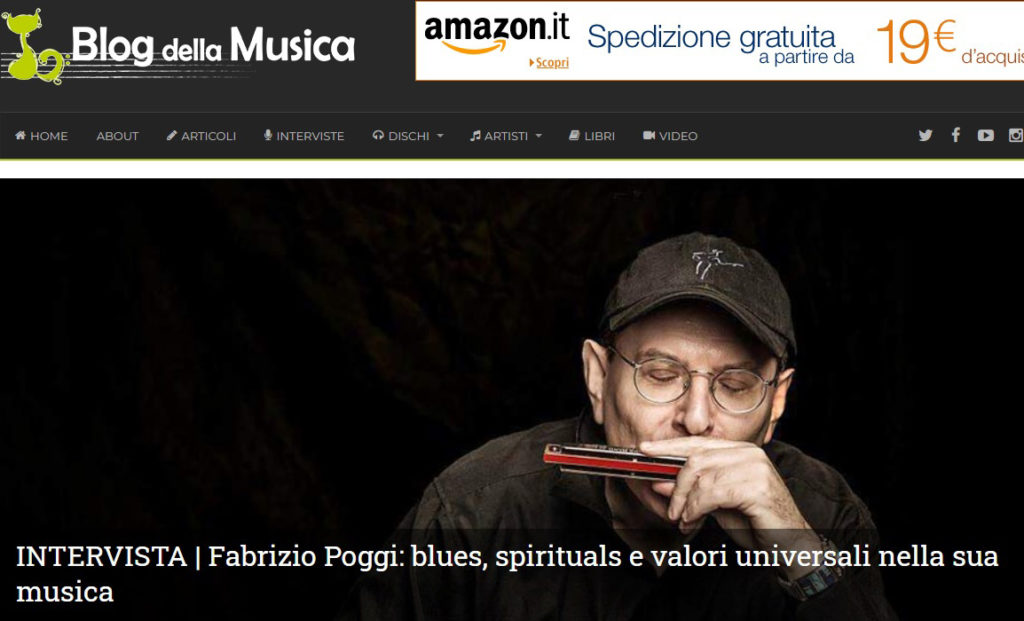Screen dimensions: 1024x621
Task: Open the Fabrizio Poggi interview headline
Action: click(507, 574)
